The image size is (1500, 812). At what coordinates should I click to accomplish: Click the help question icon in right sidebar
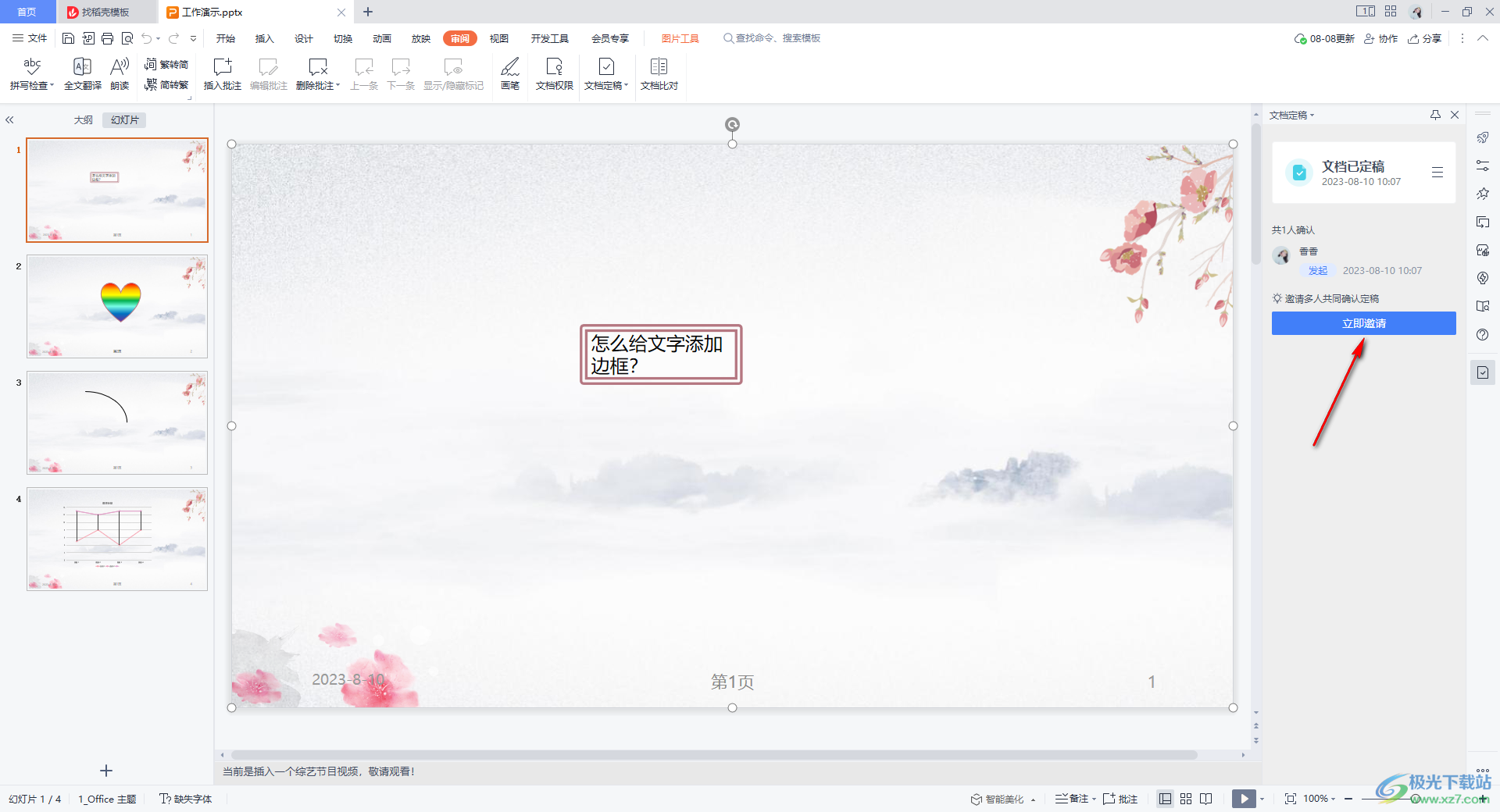(1483, 334)
